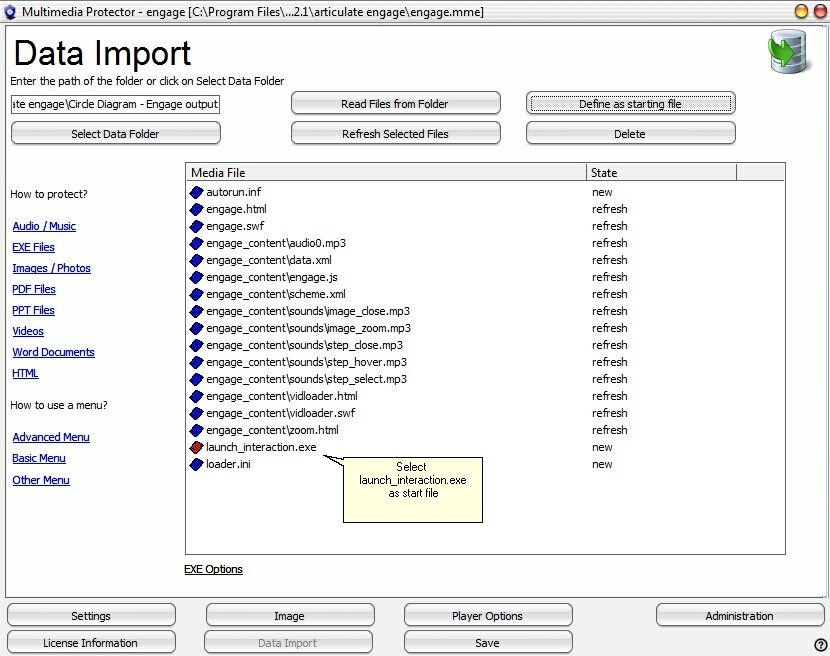The width and height of the screenshot is (830, 656).
Task: Click the blue icon next to autorun.inf
Action: point(196,192)
